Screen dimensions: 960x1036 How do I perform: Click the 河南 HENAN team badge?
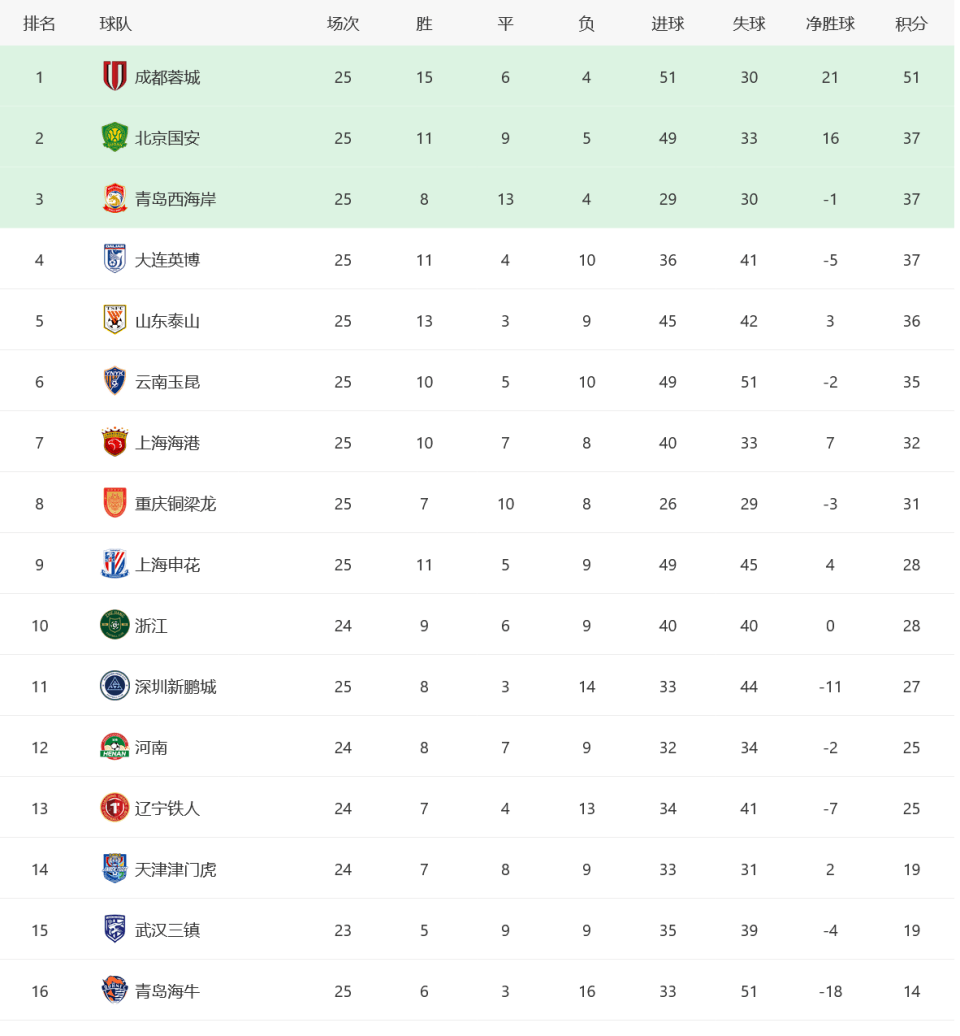click(x=115, y=747)
